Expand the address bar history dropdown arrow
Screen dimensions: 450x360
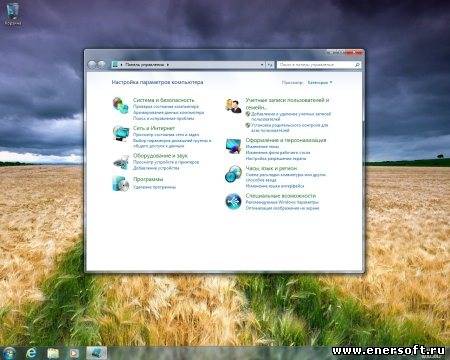[x=262, y=65]
